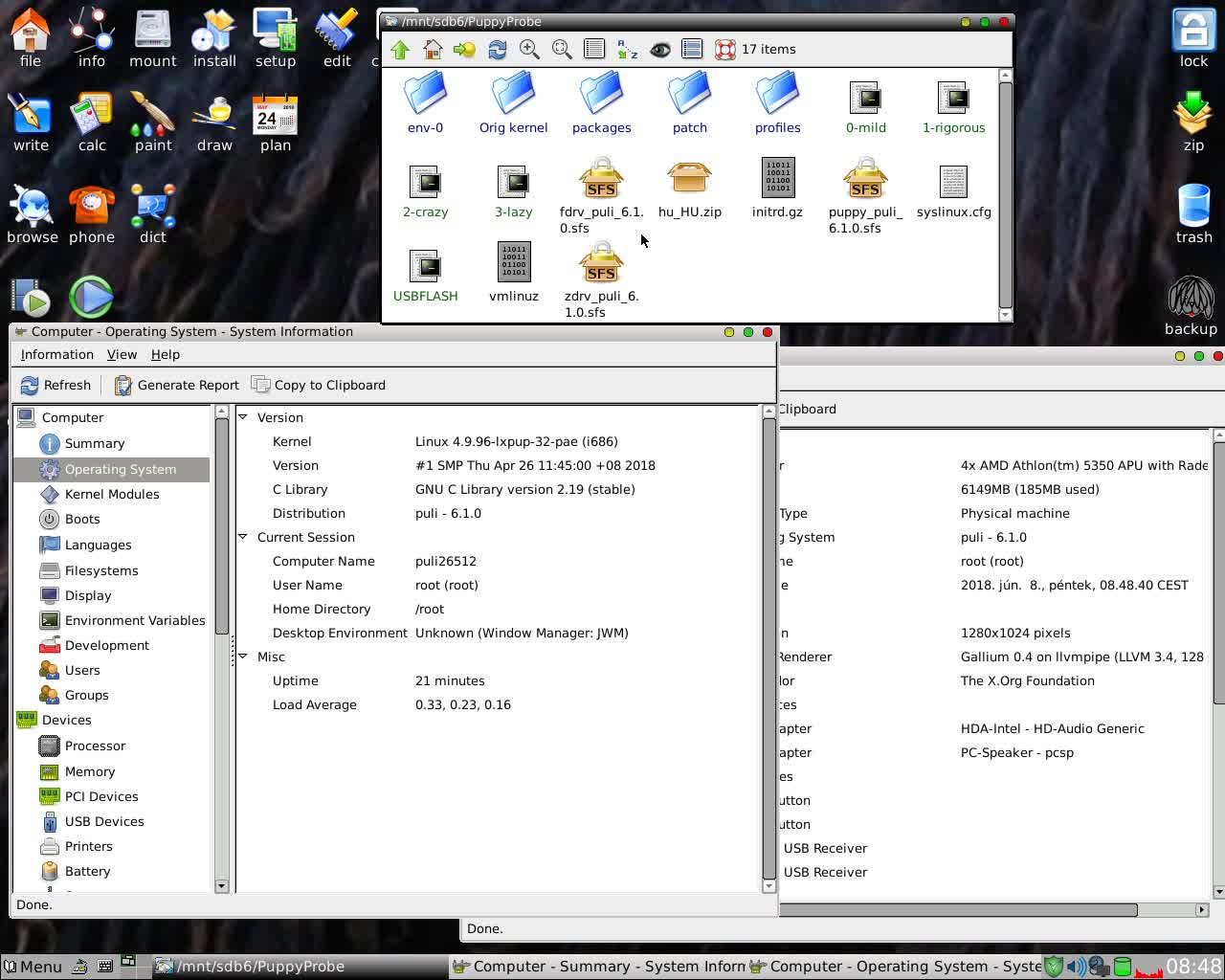Open the trash desktop icon
1225x980 pixels.
[1193, 212]
